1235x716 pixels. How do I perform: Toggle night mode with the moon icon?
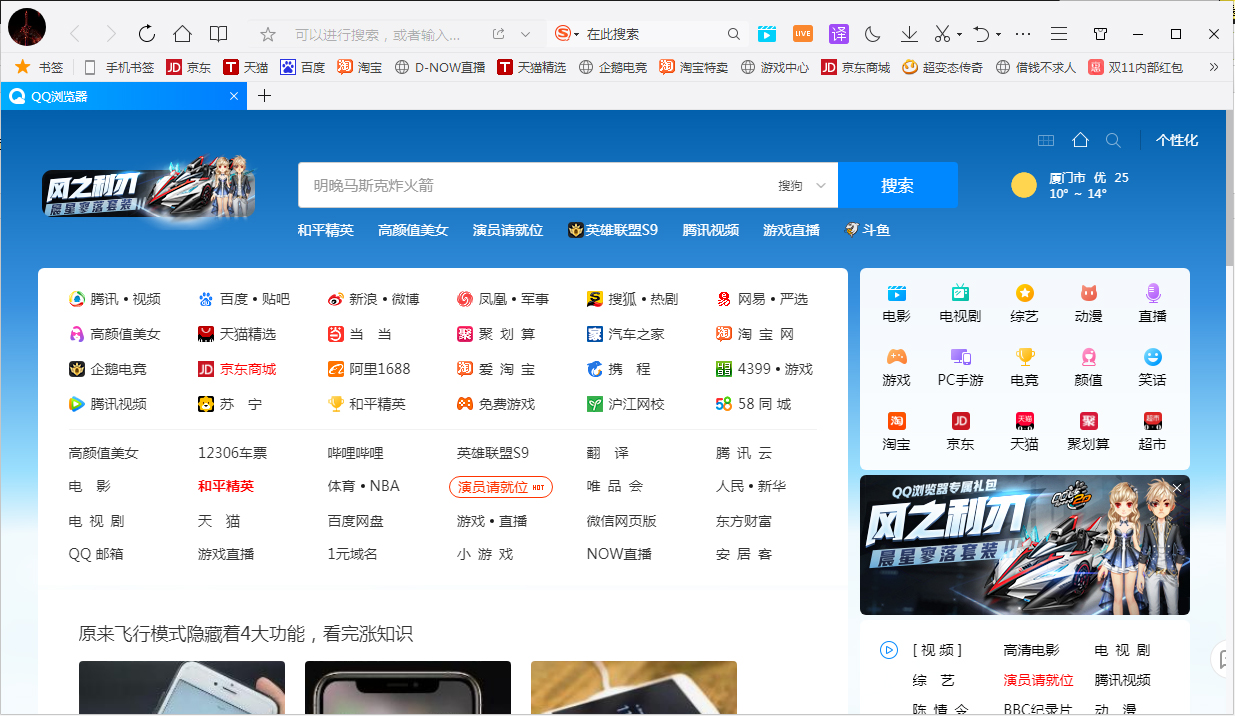tap(872, 33)
